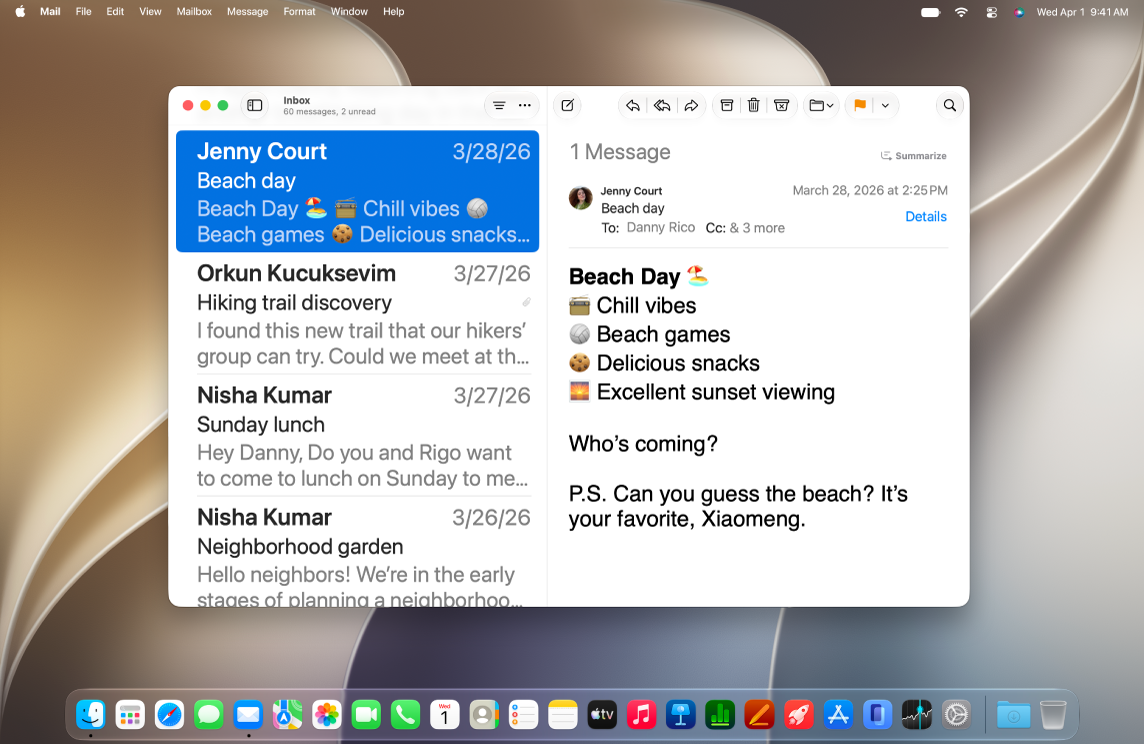Open Calendar from the Dock
The width and height of the screenshot is (1146, 745).
pyautogui.click(x=444, y=714)
